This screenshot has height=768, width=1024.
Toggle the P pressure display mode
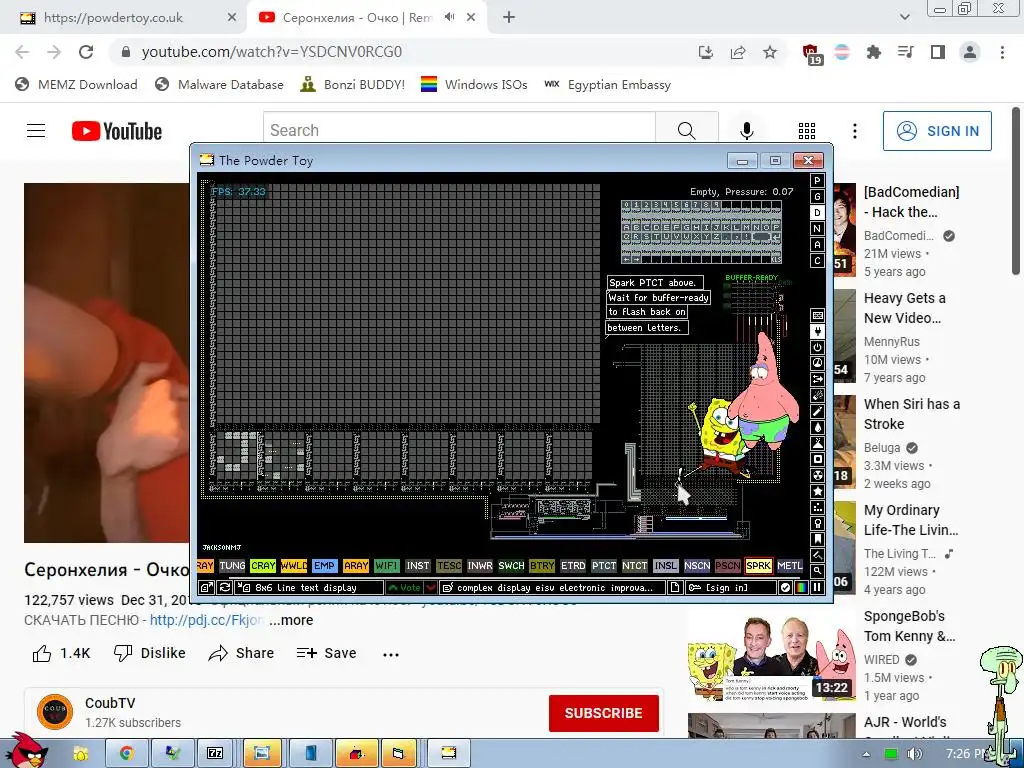[x=817, y=181]
